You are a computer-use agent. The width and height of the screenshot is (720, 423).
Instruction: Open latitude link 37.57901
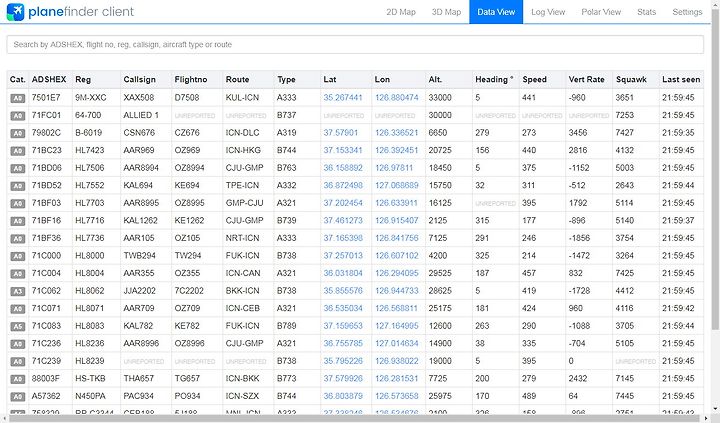coord(340,133)
